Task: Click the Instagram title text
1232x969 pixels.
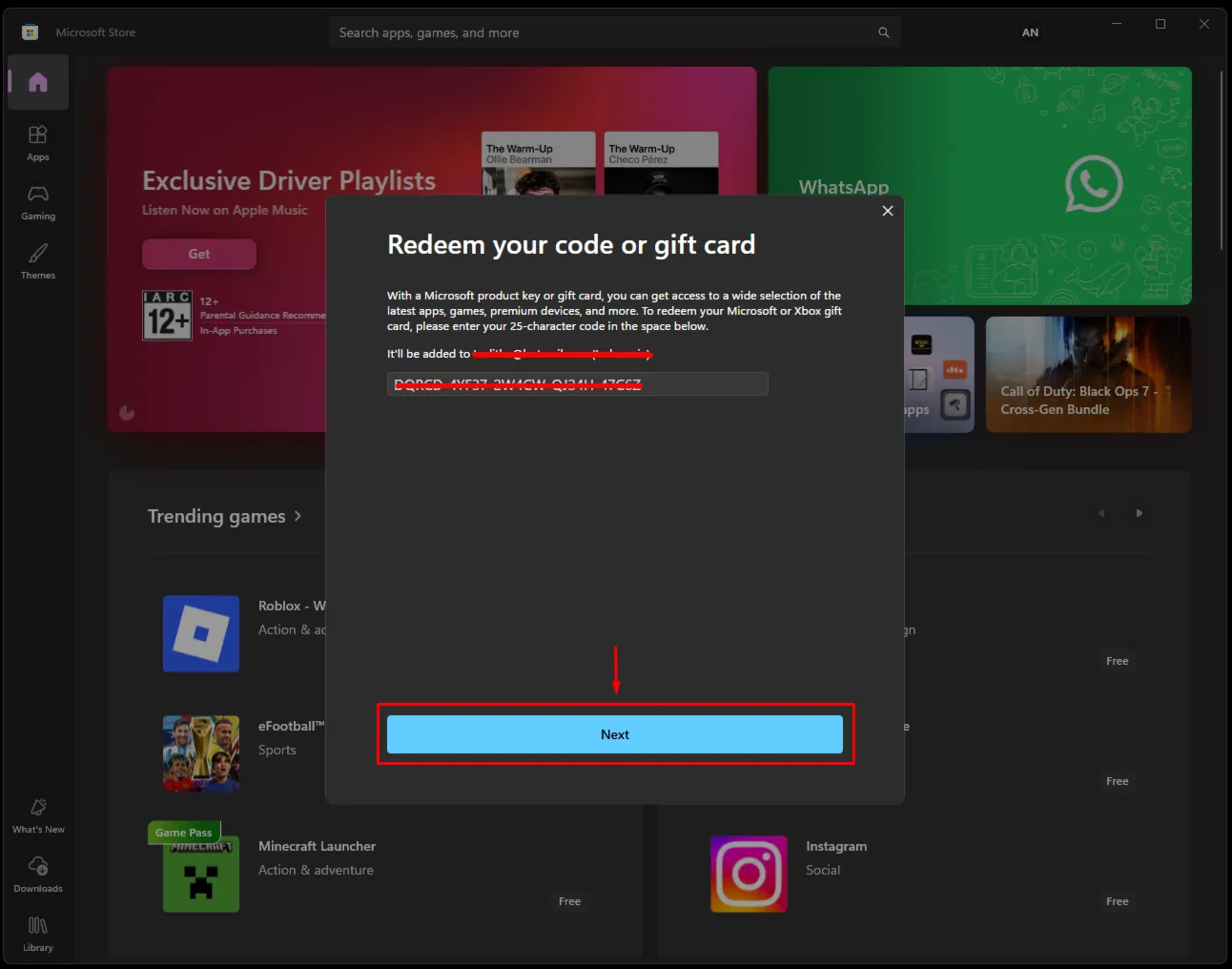Action: tap(836, 846)
